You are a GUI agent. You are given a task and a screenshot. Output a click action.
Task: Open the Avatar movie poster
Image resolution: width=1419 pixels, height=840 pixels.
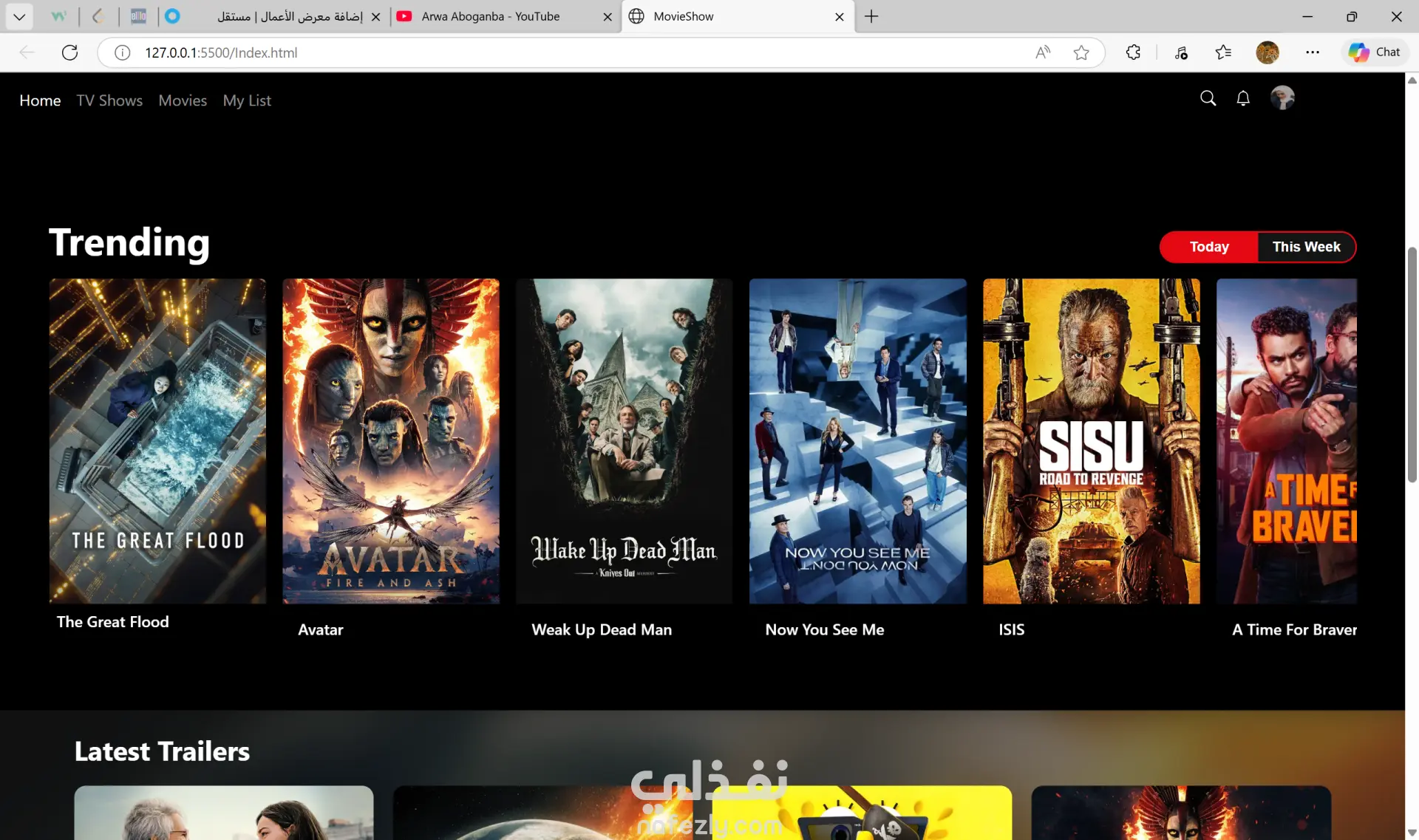[391, 440]
